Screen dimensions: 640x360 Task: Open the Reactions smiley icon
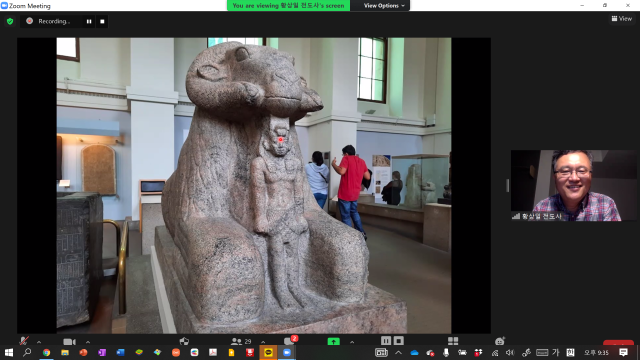click(500, 341)
